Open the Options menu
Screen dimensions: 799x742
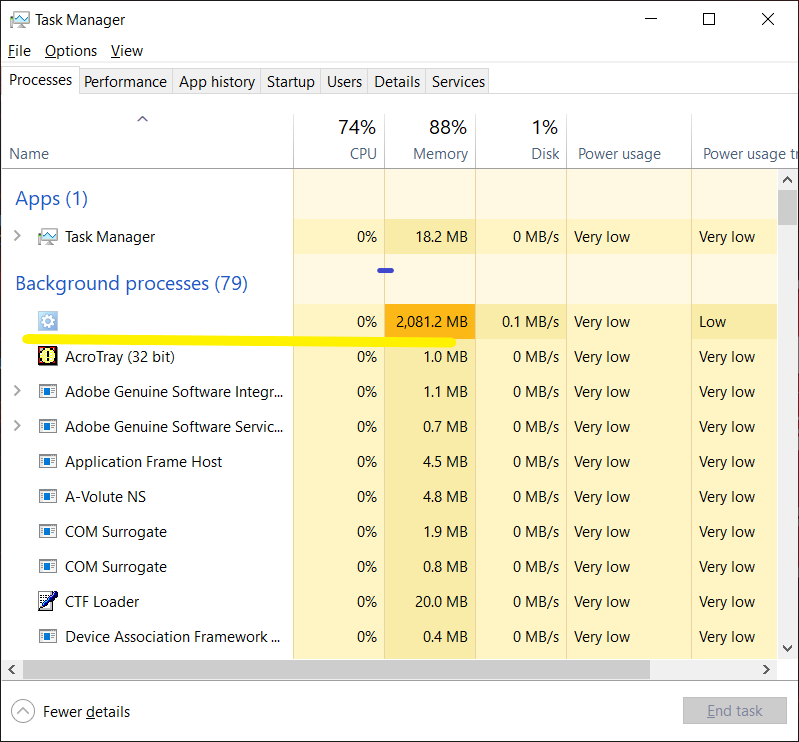click(x=71, y=51)
